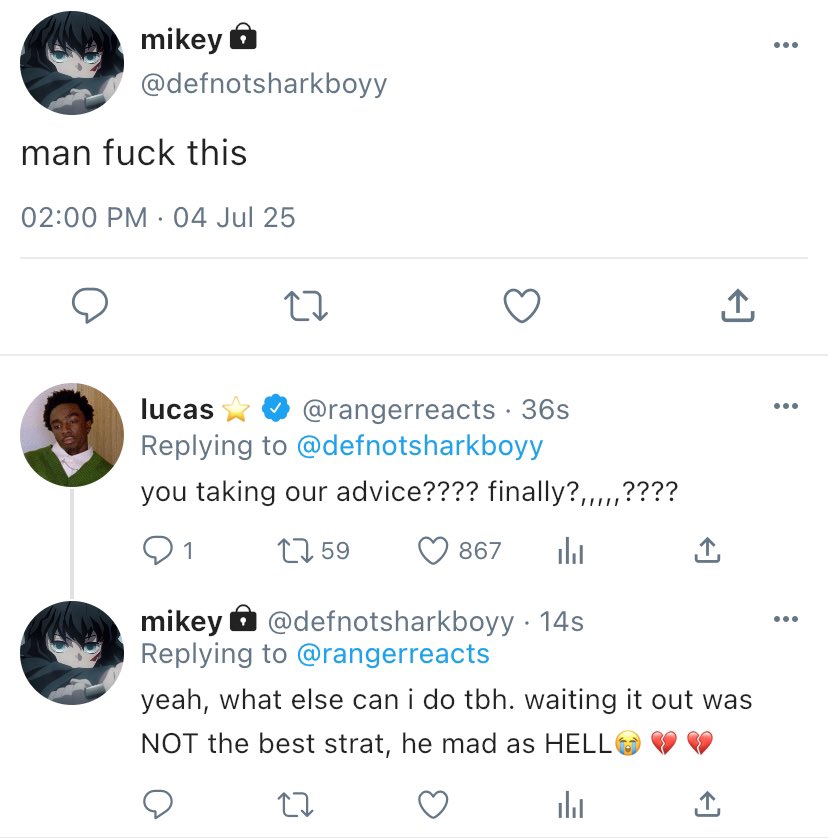
Task: Share lucas's reply
Action: (706, 550)
